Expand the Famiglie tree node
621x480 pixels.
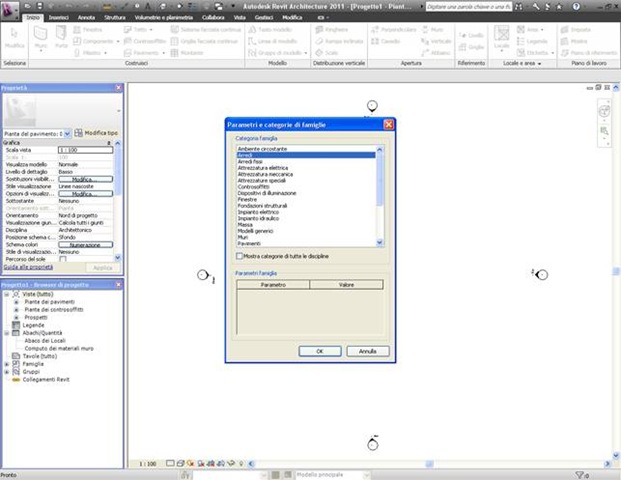(7, 364)
